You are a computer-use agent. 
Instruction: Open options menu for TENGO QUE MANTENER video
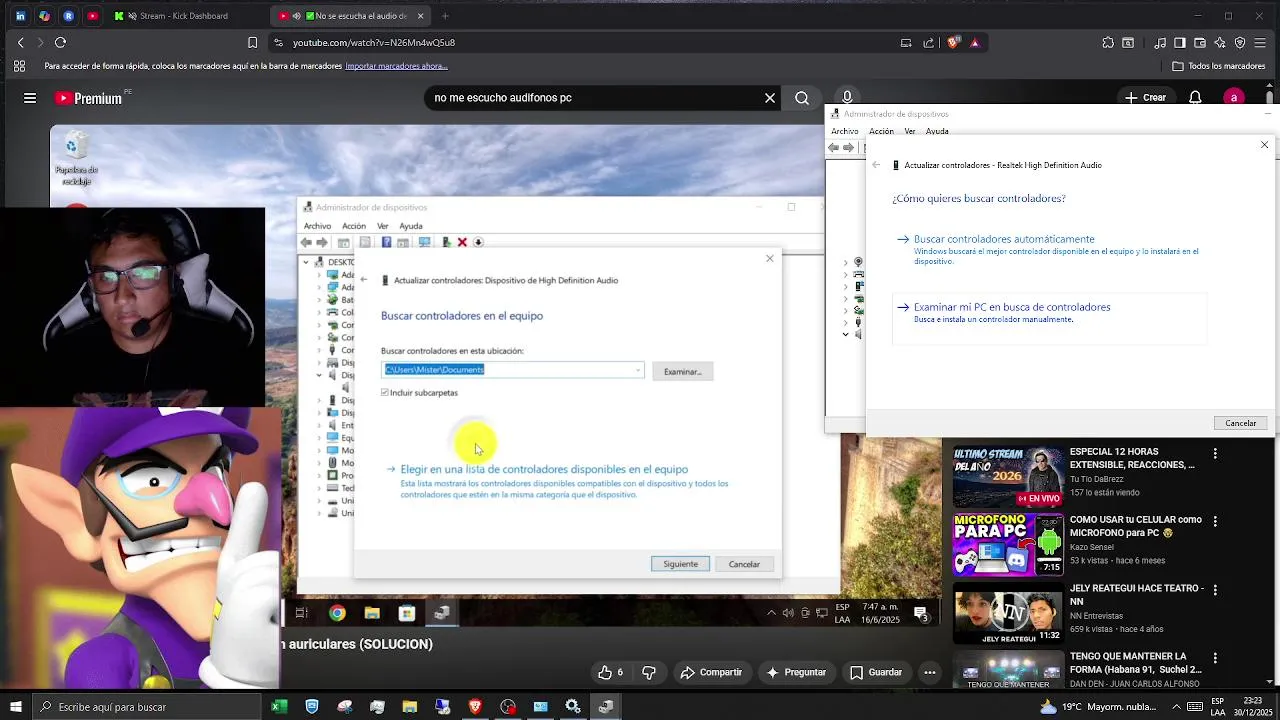tap(1215, 658)
